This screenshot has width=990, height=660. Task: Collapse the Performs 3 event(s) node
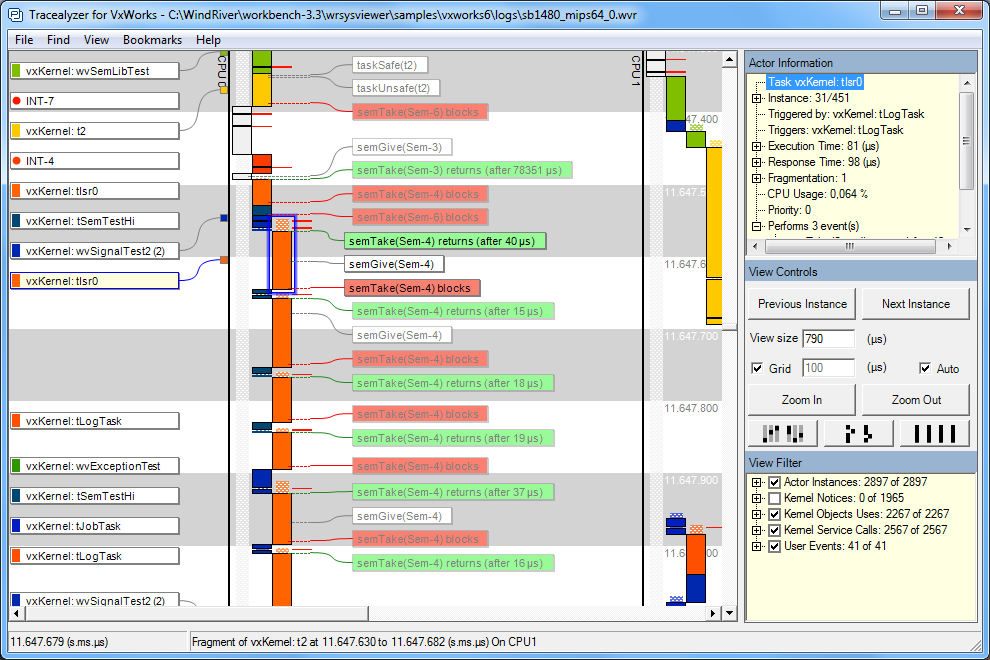[757, 227]
